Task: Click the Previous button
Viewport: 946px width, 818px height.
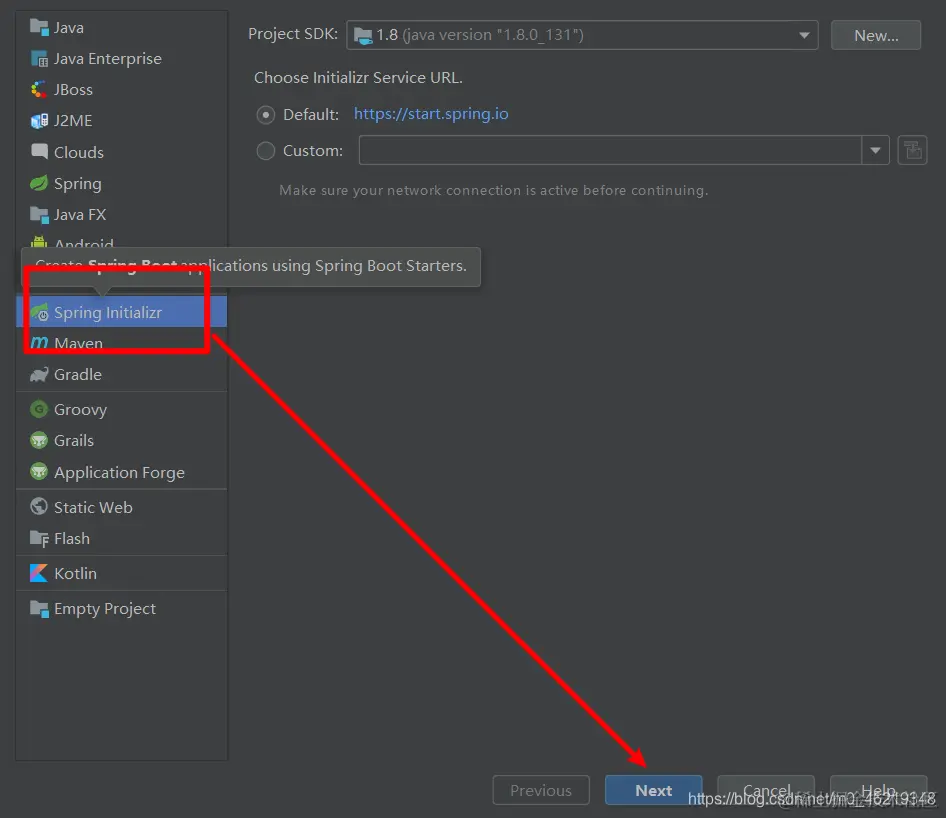Action: [x=541, y=790]
